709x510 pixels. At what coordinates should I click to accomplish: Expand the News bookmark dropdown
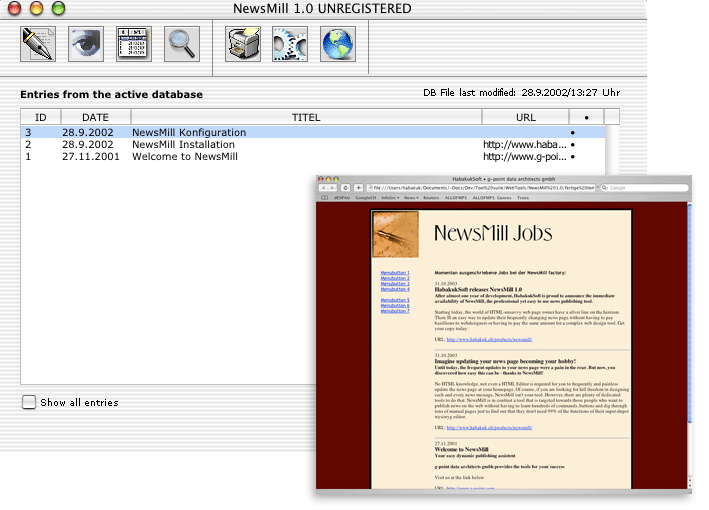click(411, 198)
